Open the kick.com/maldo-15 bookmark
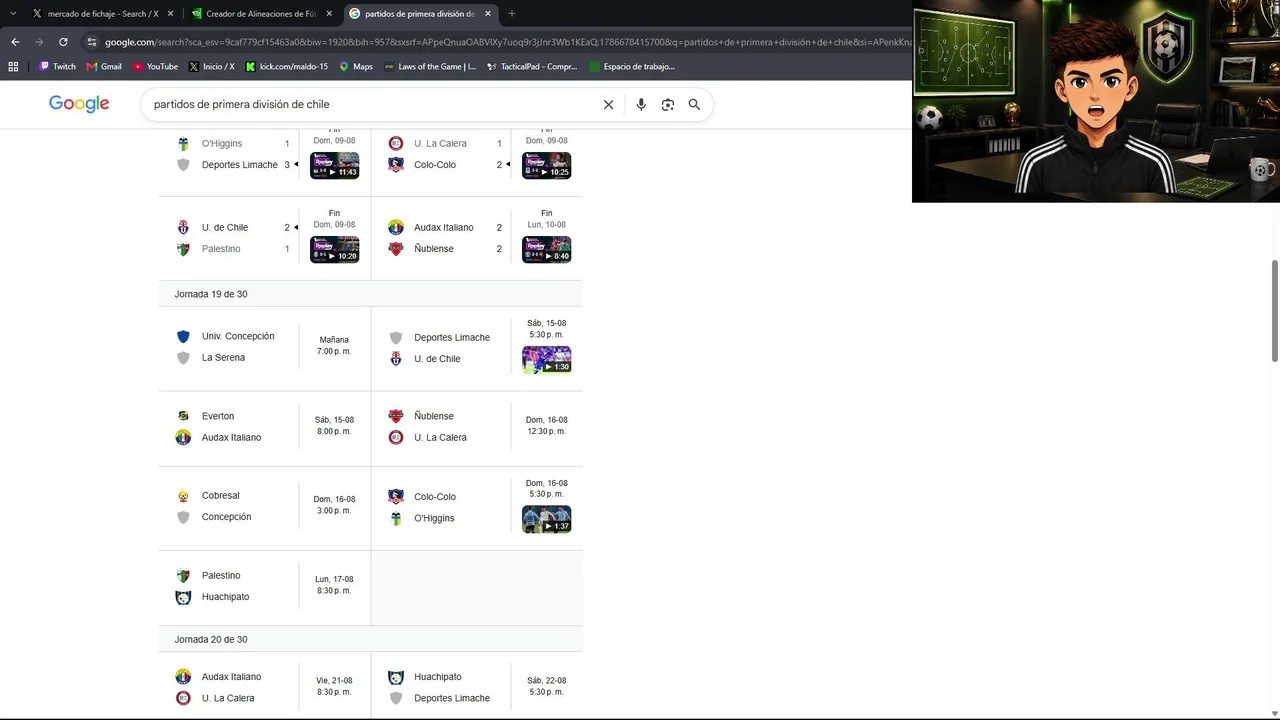This screenshot has height=720, width=1280. coord(287,67)
